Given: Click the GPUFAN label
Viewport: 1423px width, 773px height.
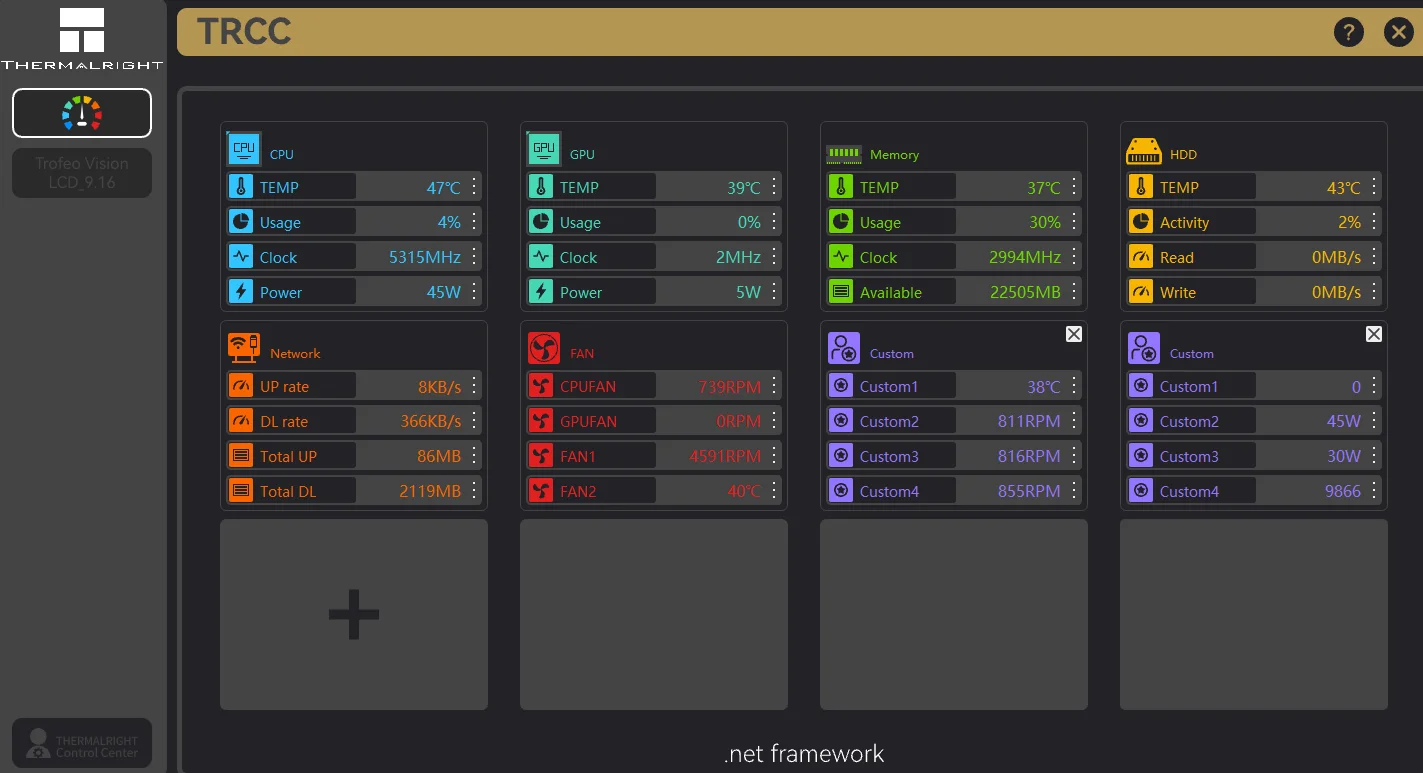Looking at the screenshot, I should click(x=588, y=421).
